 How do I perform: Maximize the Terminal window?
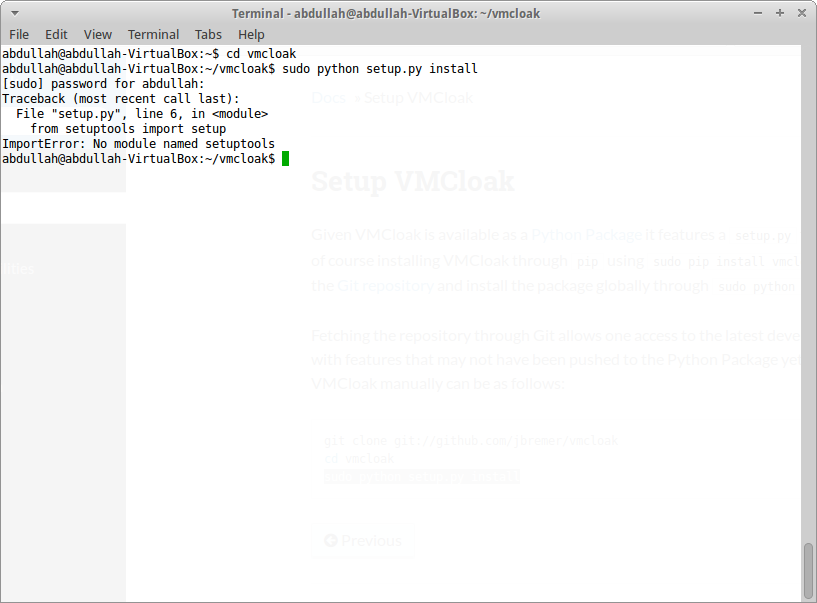780,13
